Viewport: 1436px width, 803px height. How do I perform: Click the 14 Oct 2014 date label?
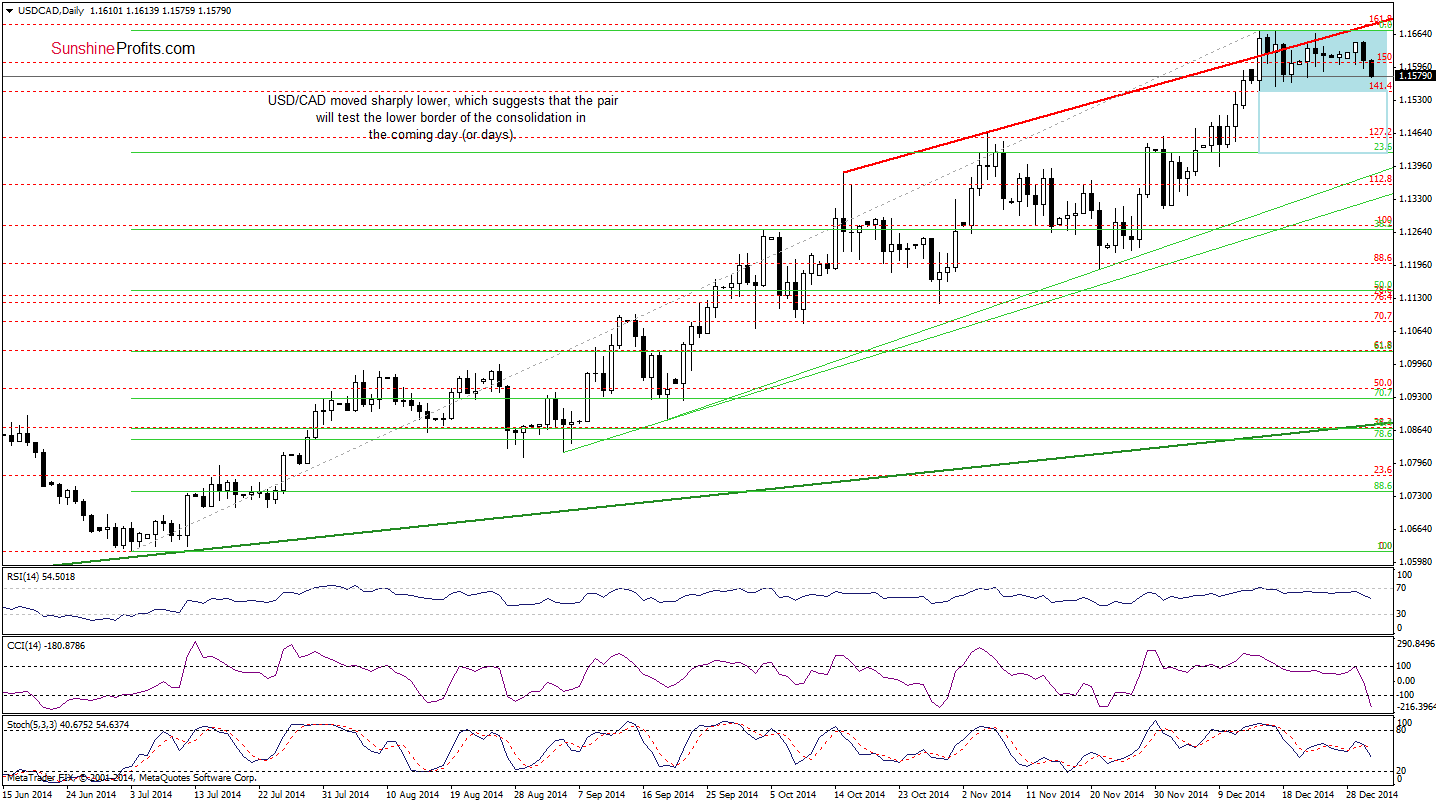pyautogui.click(x=861, y=795)
